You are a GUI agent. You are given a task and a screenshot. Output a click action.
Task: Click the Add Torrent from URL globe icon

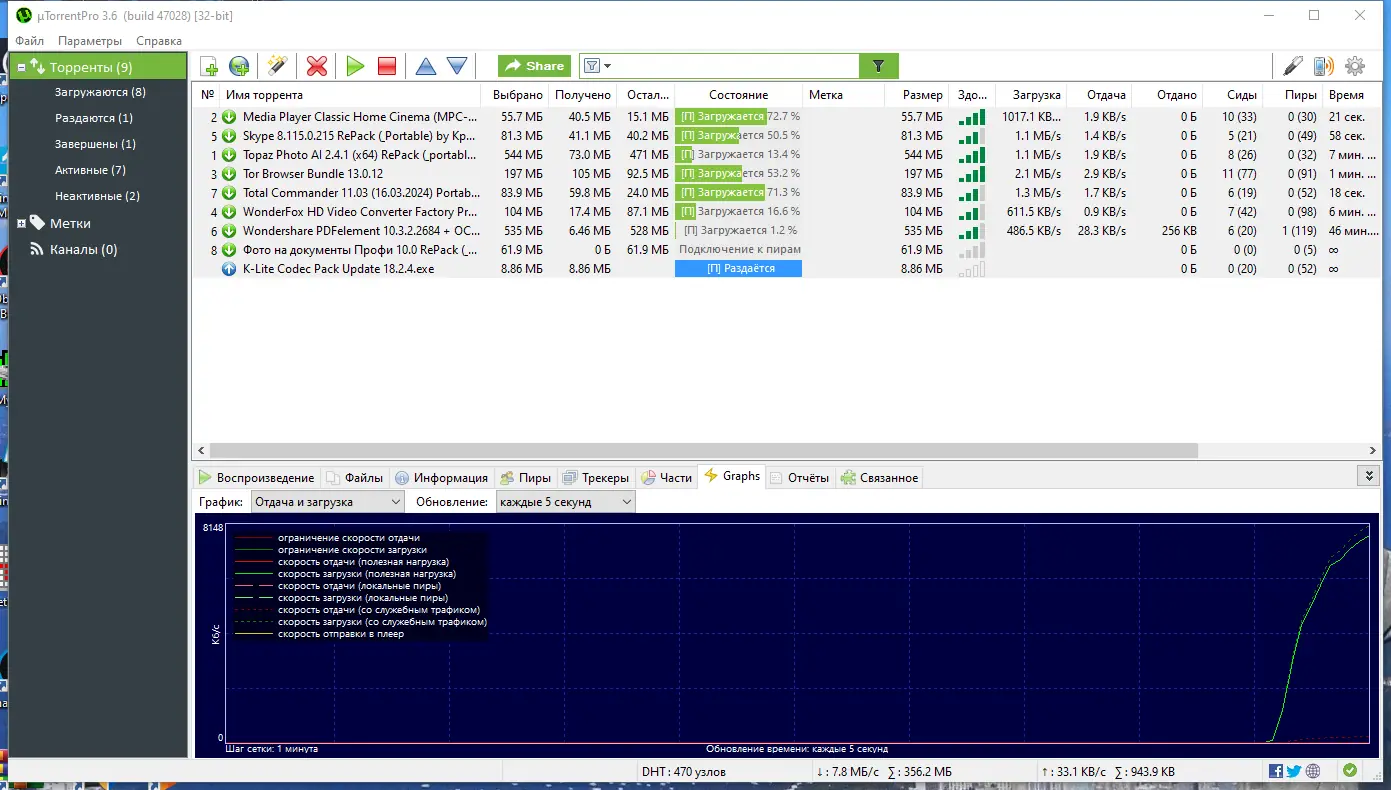239,66
